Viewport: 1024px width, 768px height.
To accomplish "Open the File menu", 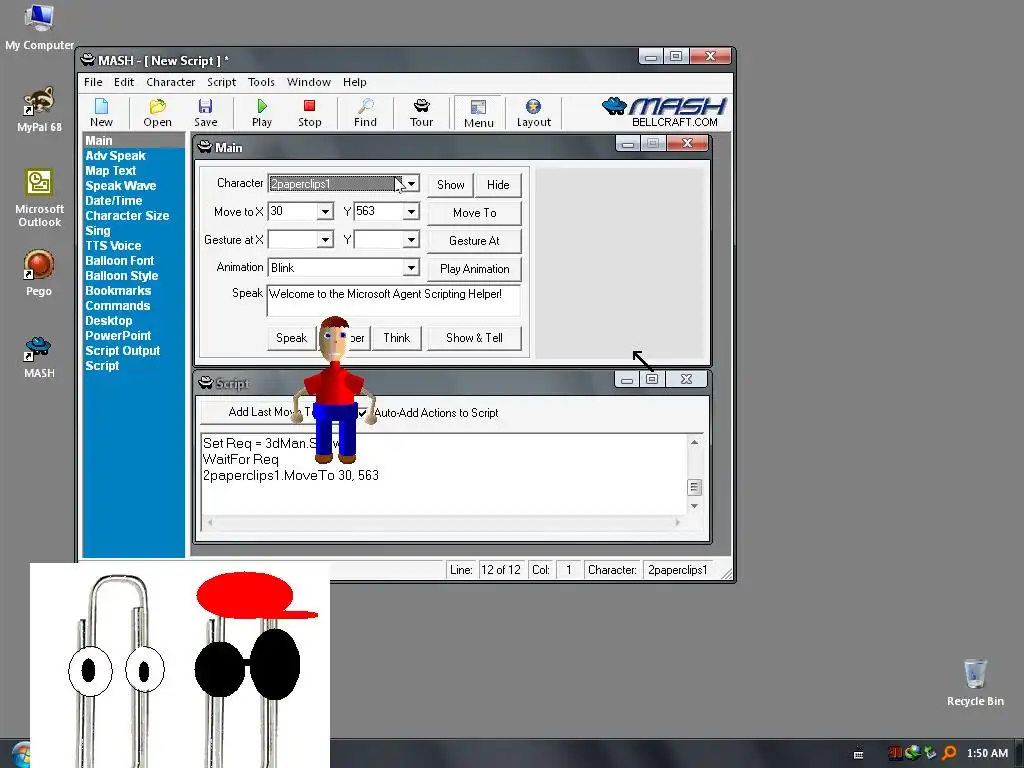I will click(x=93, y=82).
